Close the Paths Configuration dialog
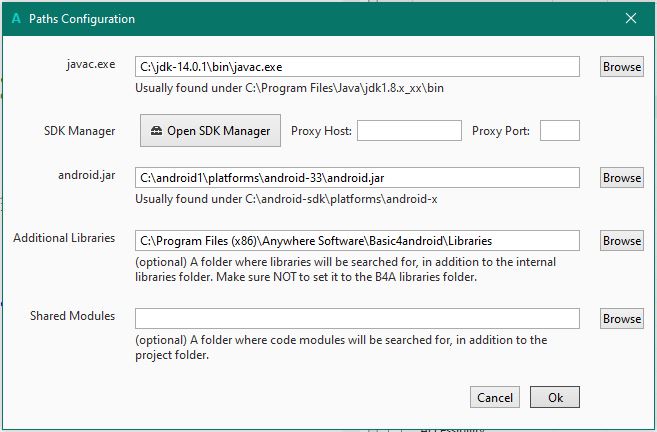 pos(631,18)
